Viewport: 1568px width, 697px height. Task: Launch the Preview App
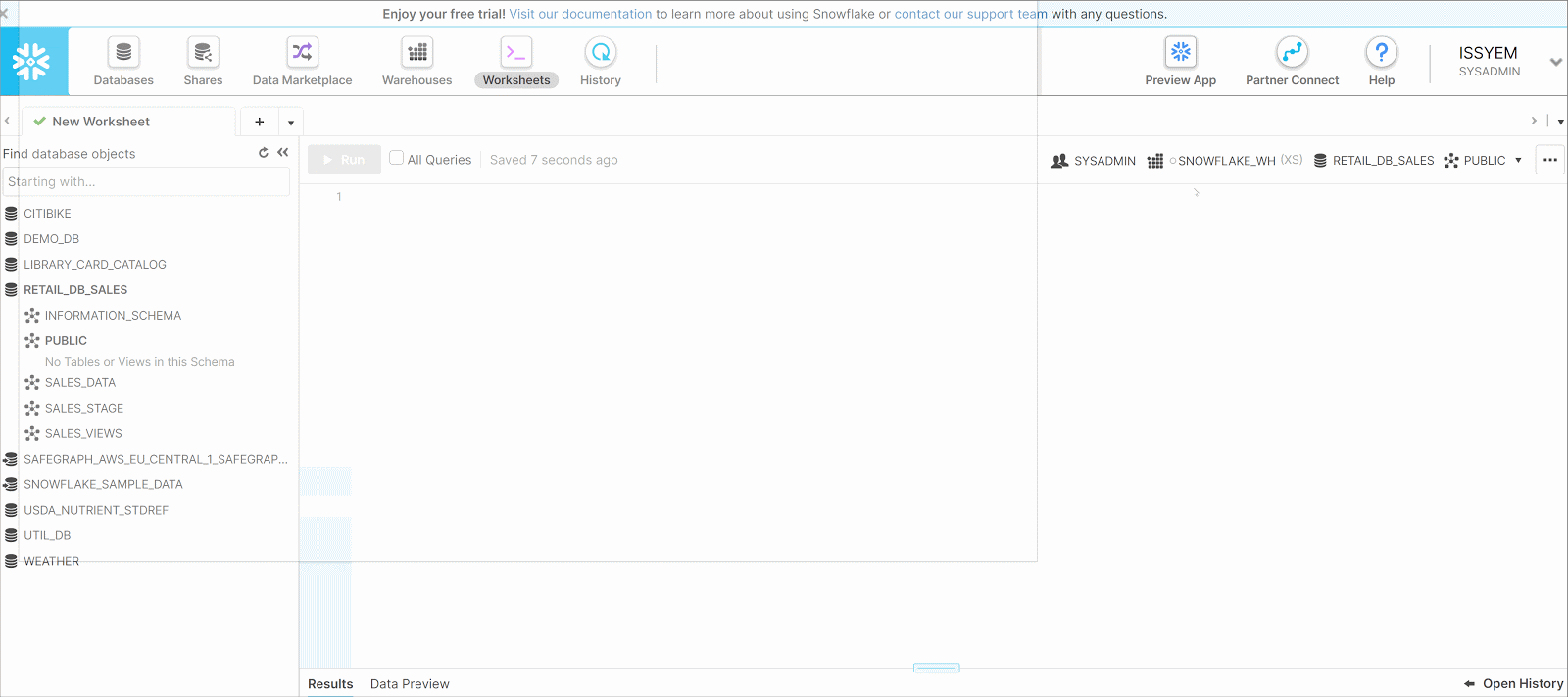point(1181,62)
